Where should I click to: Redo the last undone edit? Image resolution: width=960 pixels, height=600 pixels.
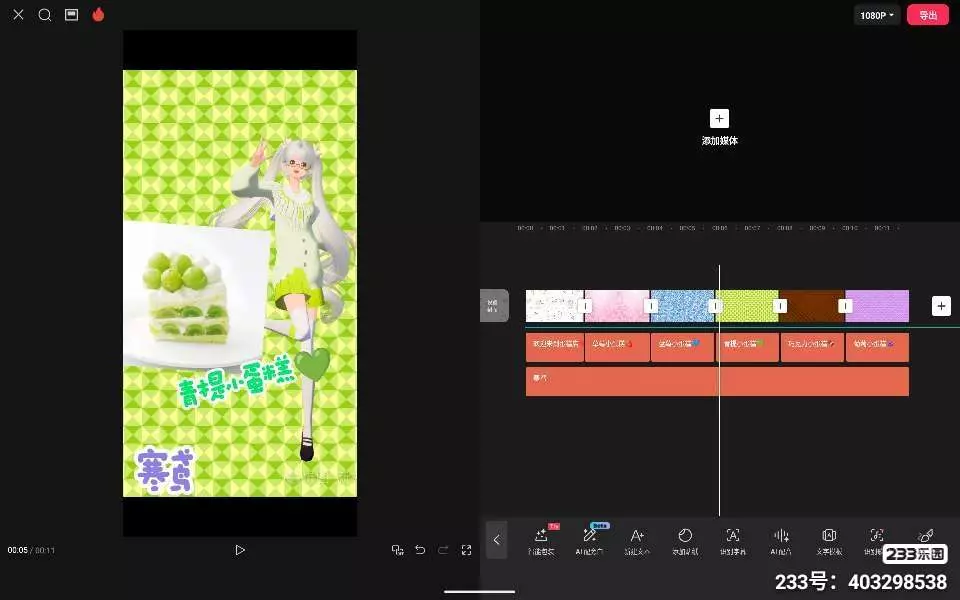coord(443,550)
